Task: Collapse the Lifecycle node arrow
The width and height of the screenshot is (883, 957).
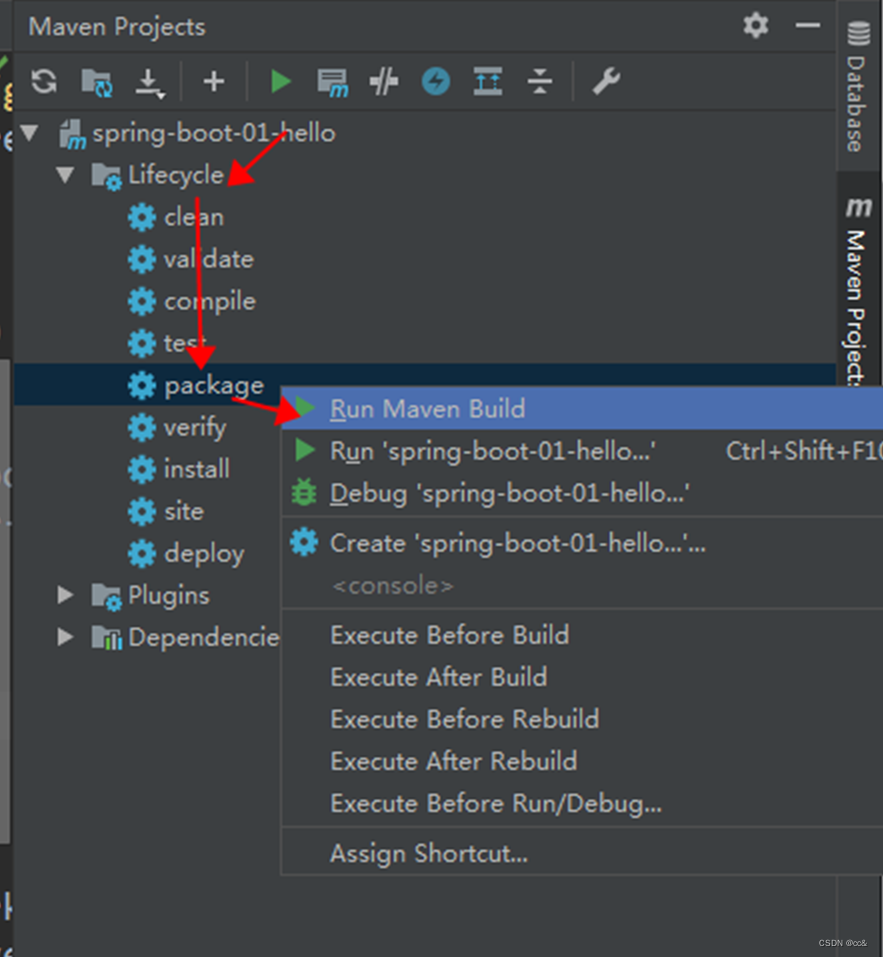Action: tap(65, 175)
